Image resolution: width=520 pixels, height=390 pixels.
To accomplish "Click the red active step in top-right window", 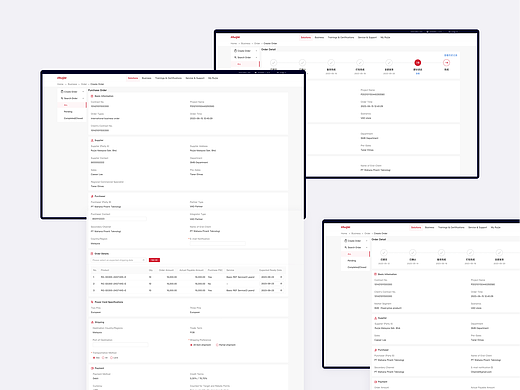I will 418,62.
